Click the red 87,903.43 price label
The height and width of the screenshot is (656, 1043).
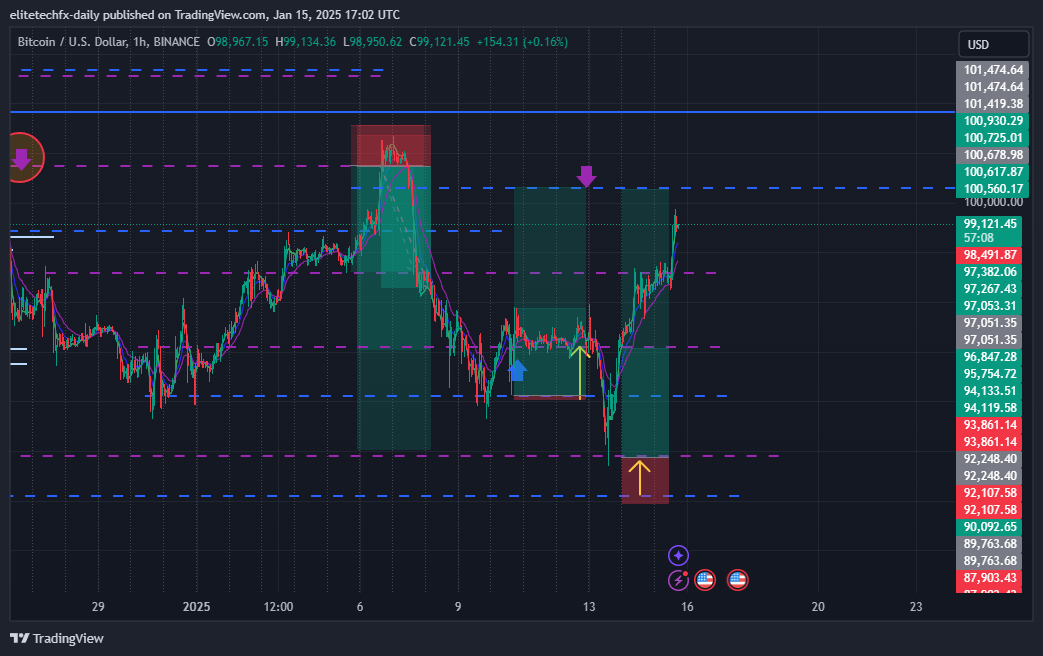[989, 577]
